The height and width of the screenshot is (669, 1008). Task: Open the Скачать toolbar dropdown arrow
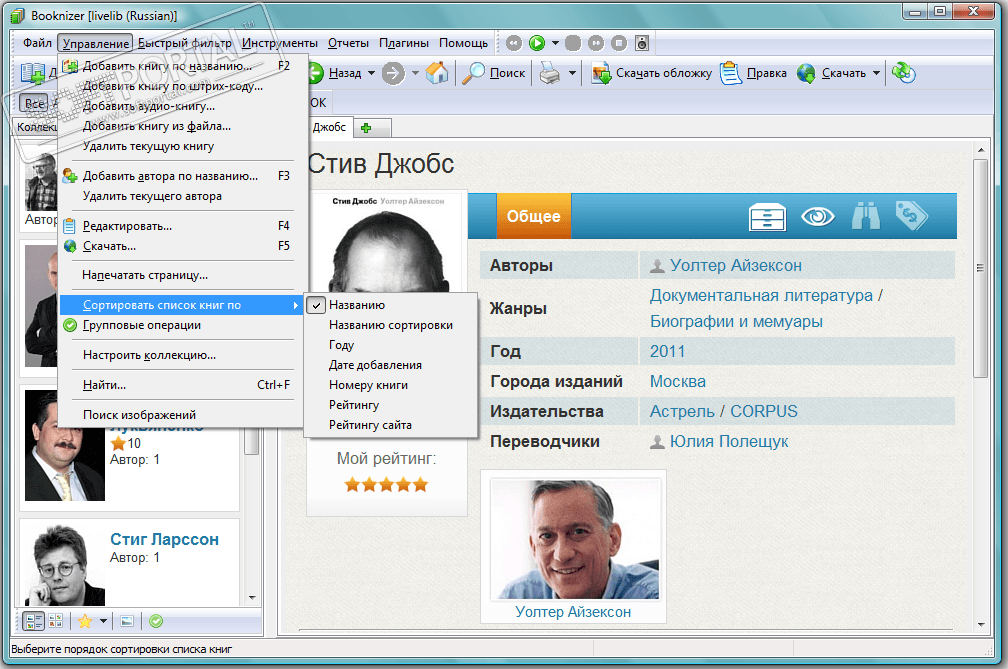click(876, 73)
